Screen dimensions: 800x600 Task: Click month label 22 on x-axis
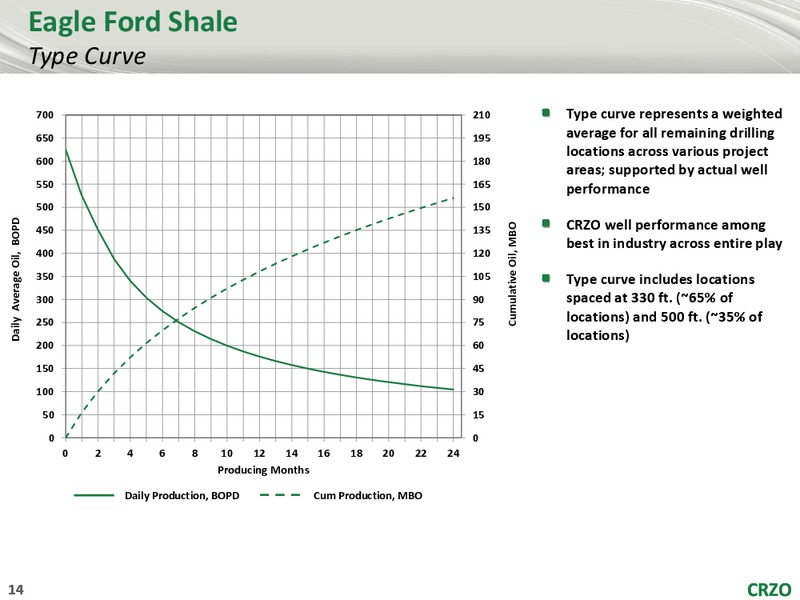(421, 453)
